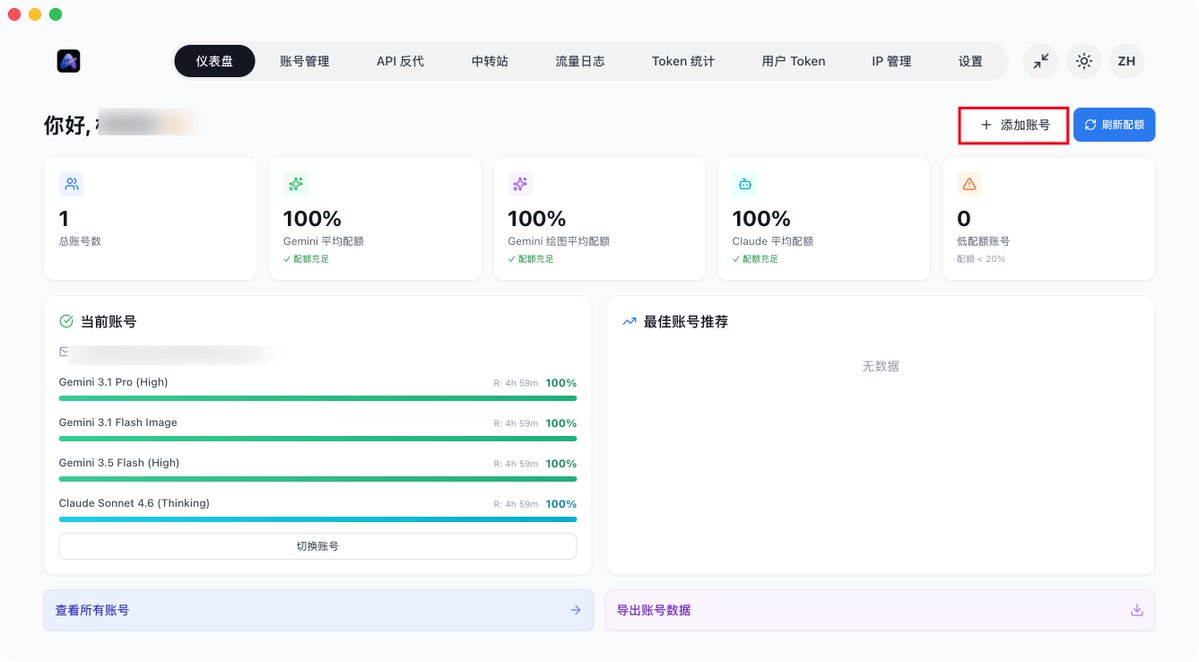
Task: Click the 配额 < 20% text
Action: pos(980,259)
